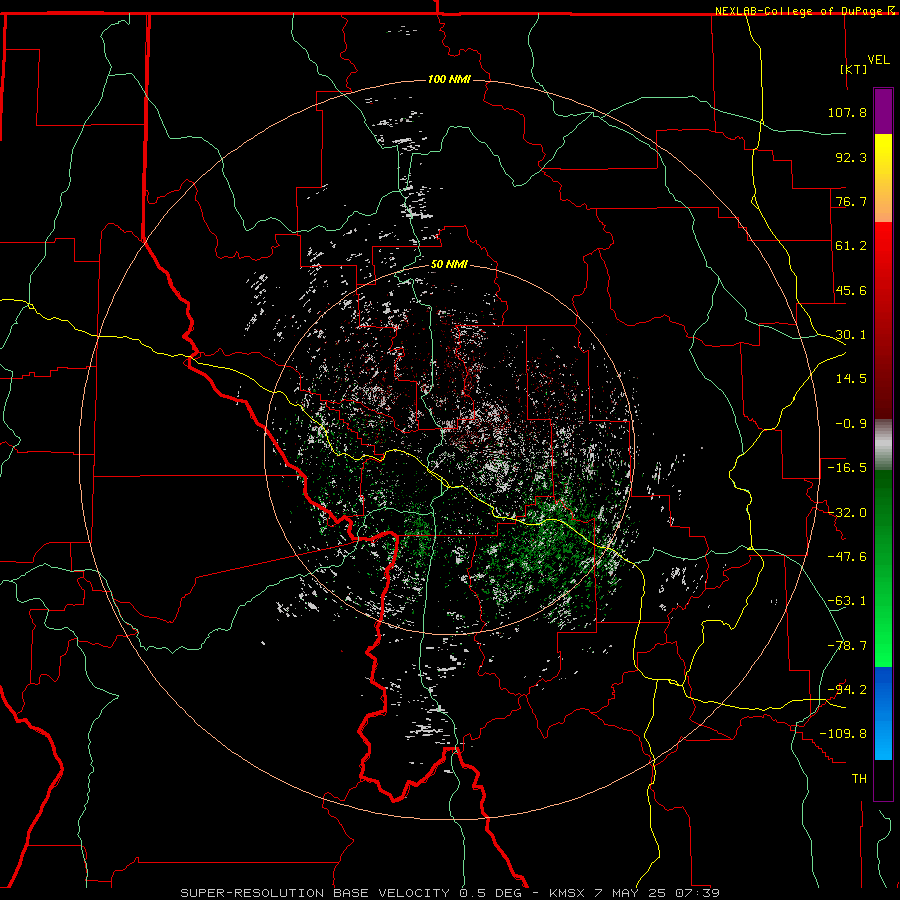Click the -94.2 legend value
The image size is (900, 900).
(847, 690)
